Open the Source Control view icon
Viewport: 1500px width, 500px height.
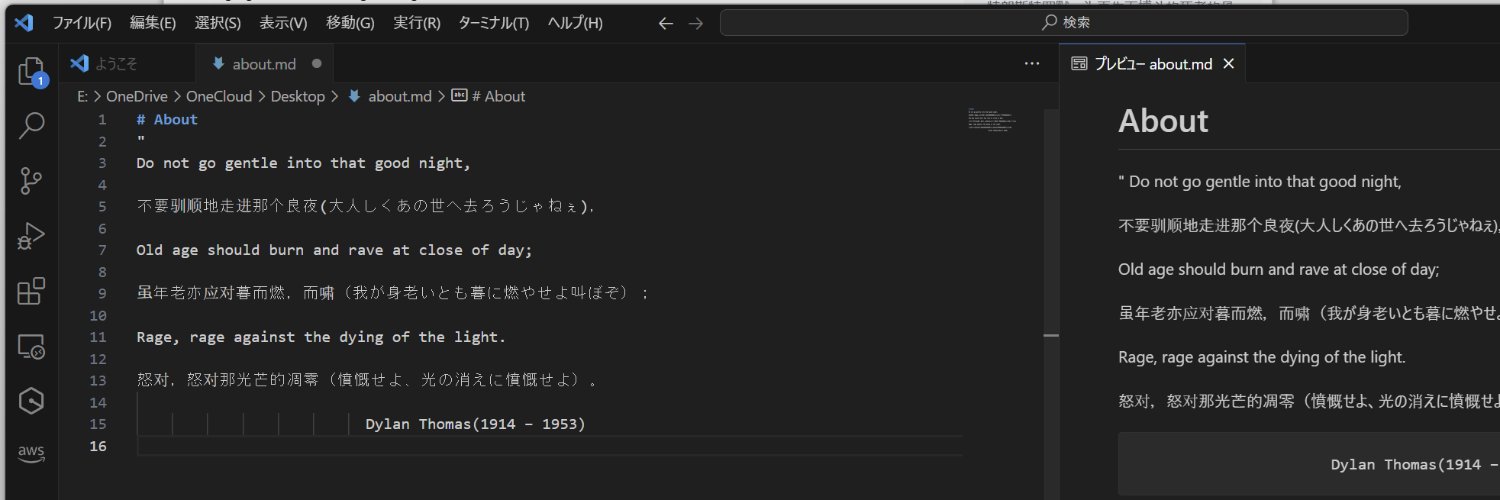32,181
